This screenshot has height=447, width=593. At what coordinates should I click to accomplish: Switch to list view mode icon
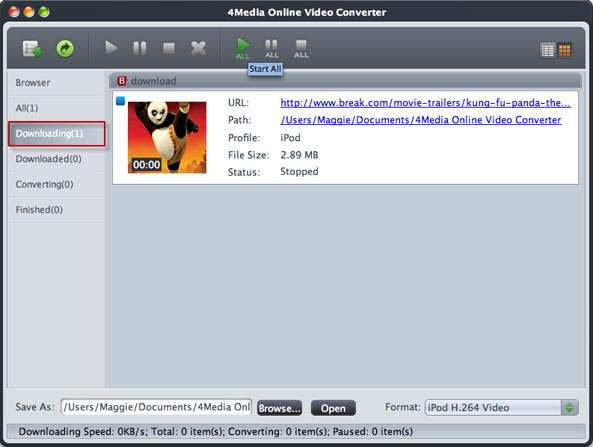(547, 50)
